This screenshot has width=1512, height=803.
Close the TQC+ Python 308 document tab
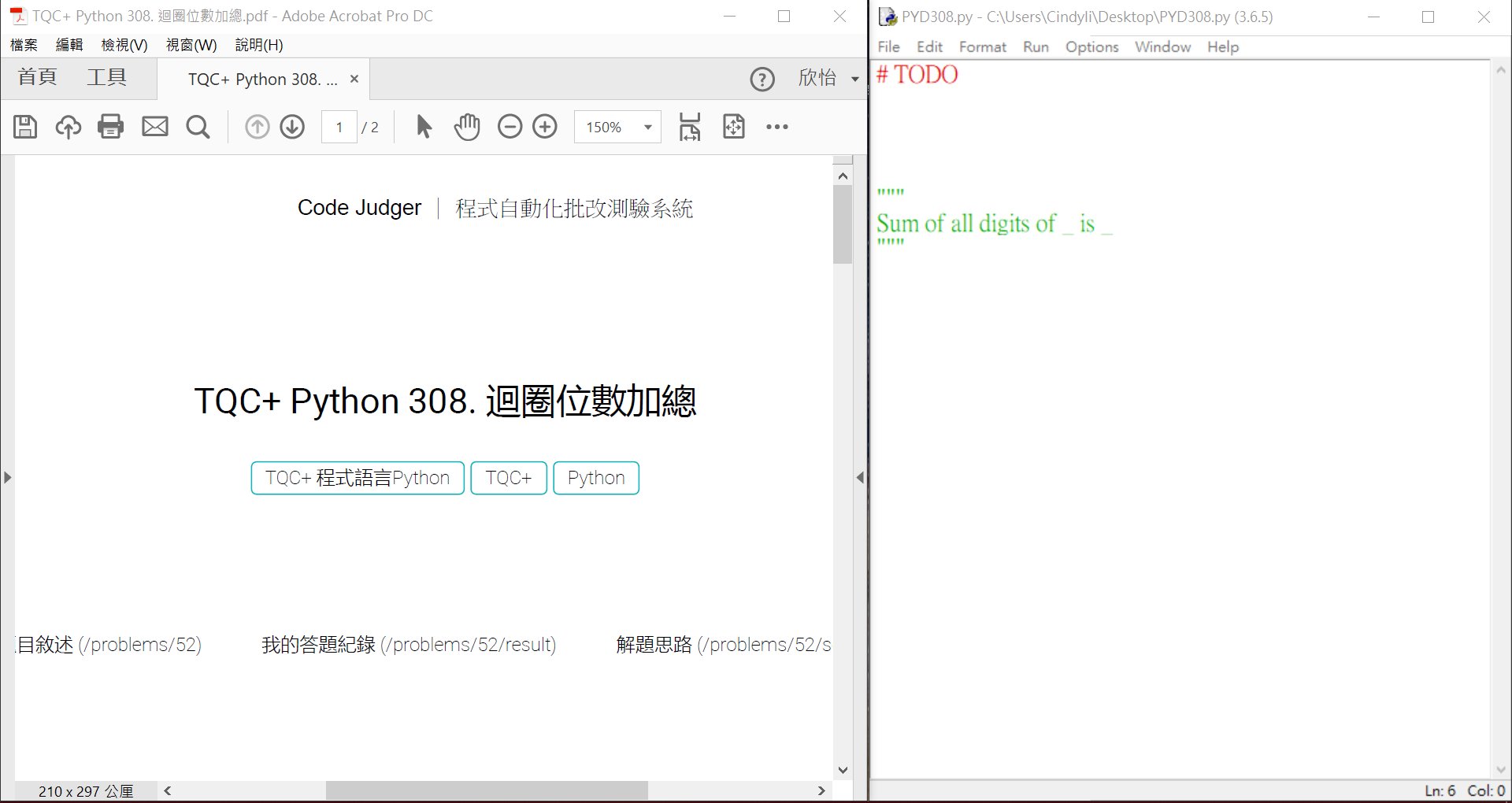coord(354,79)
